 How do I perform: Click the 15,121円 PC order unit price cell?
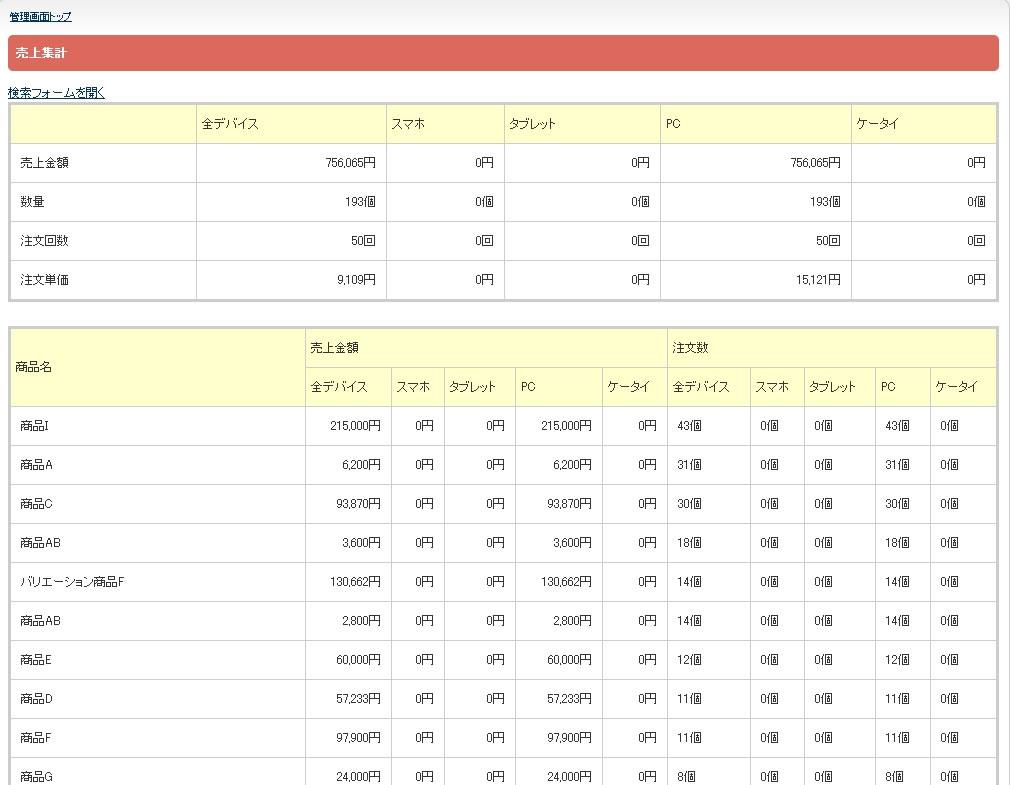point(817,280)
